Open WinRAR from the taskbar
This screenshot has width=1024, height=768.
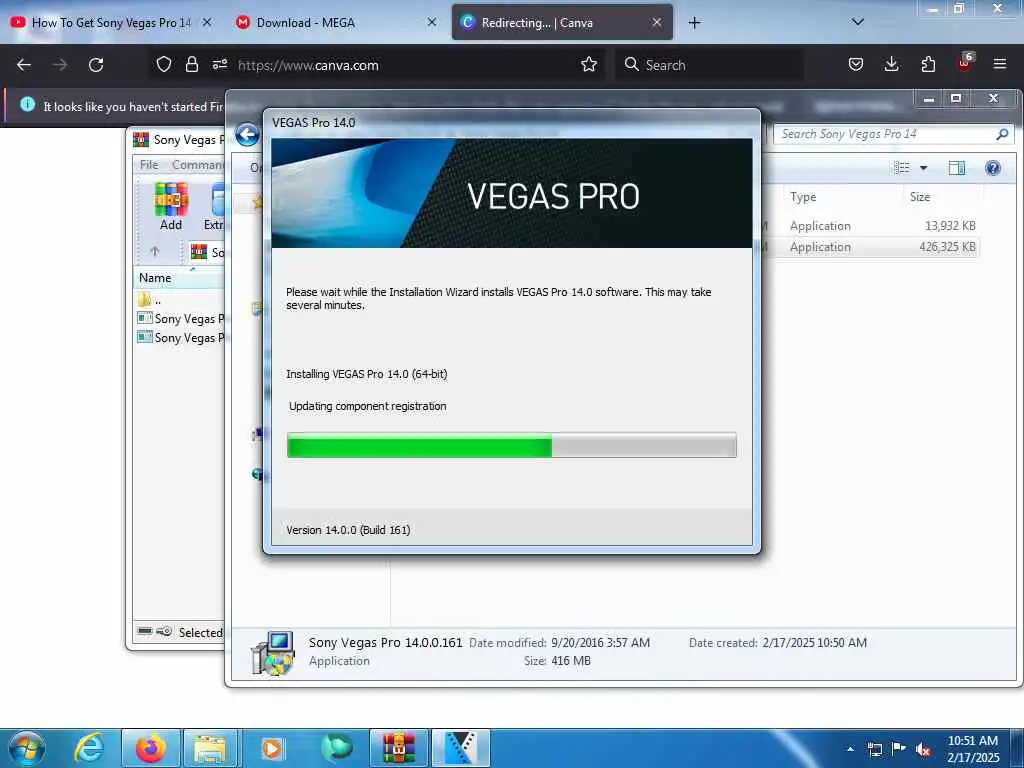click(398, 748)
